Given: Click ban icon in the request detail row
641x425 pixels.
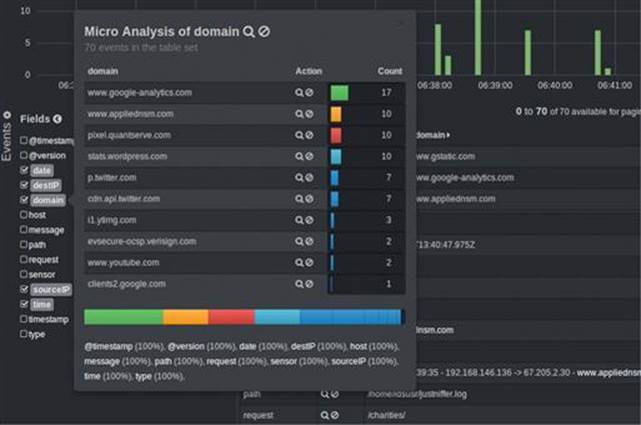Looking at the screenshot, I should pos(335,415).
